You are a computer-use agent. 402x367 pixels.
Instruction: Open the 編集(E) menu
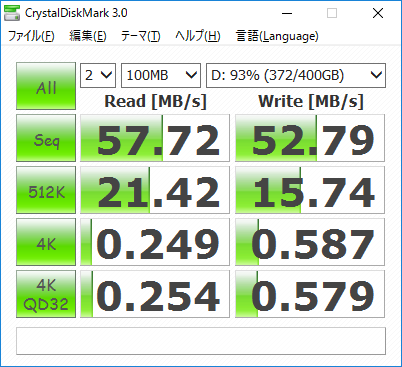(x=88, y=36)
